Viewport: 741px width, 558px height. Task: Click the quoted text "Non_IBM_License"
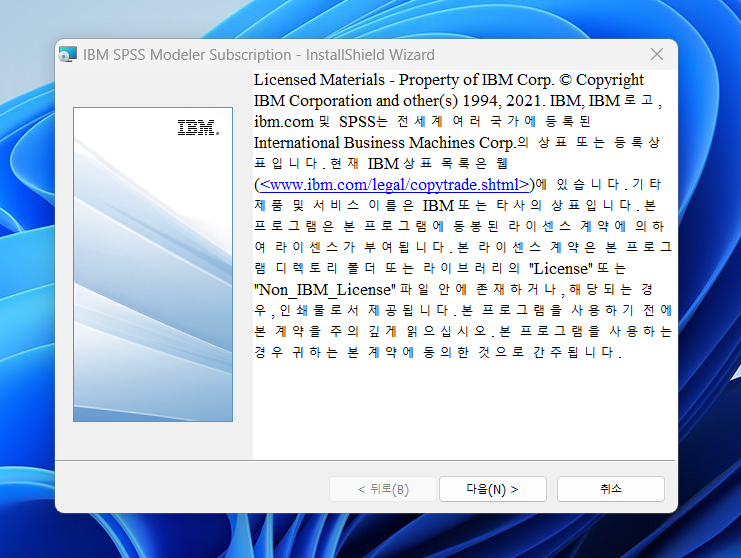click(x=325, y=290)
